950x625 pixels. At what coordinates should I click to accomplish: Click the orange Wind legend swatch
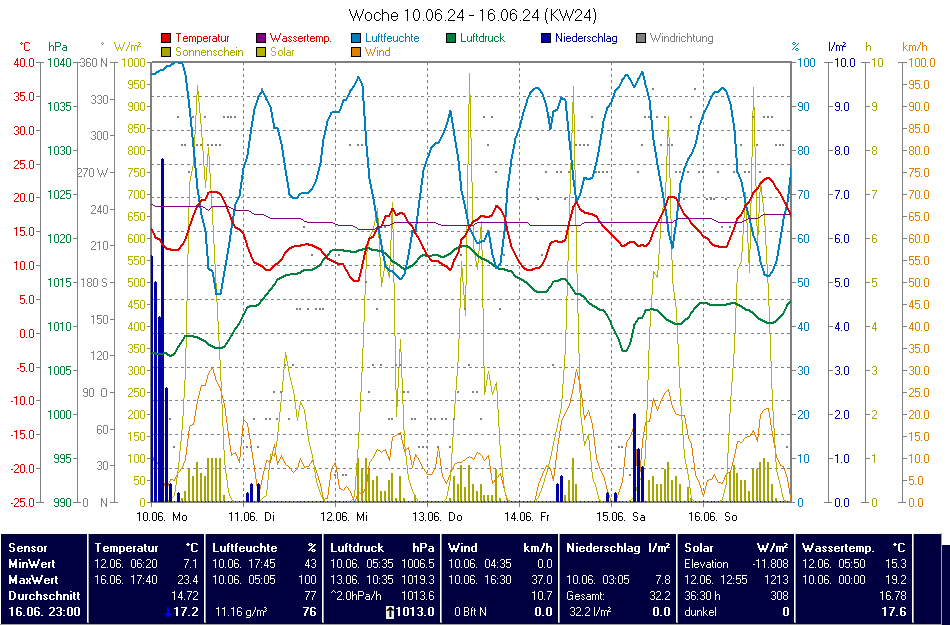click(356, 53)
